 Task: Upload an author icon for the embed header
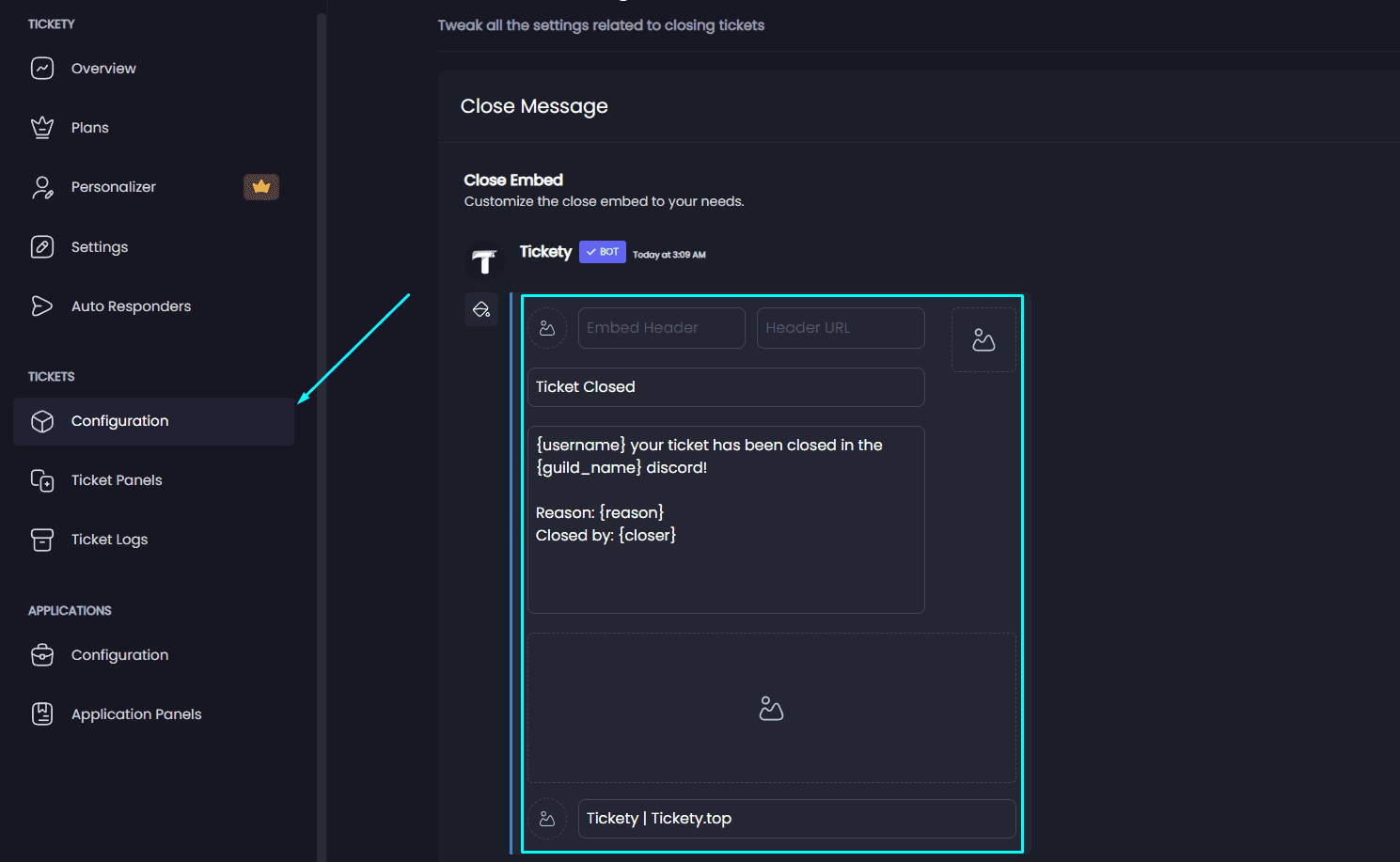click(x=547, y=327)
